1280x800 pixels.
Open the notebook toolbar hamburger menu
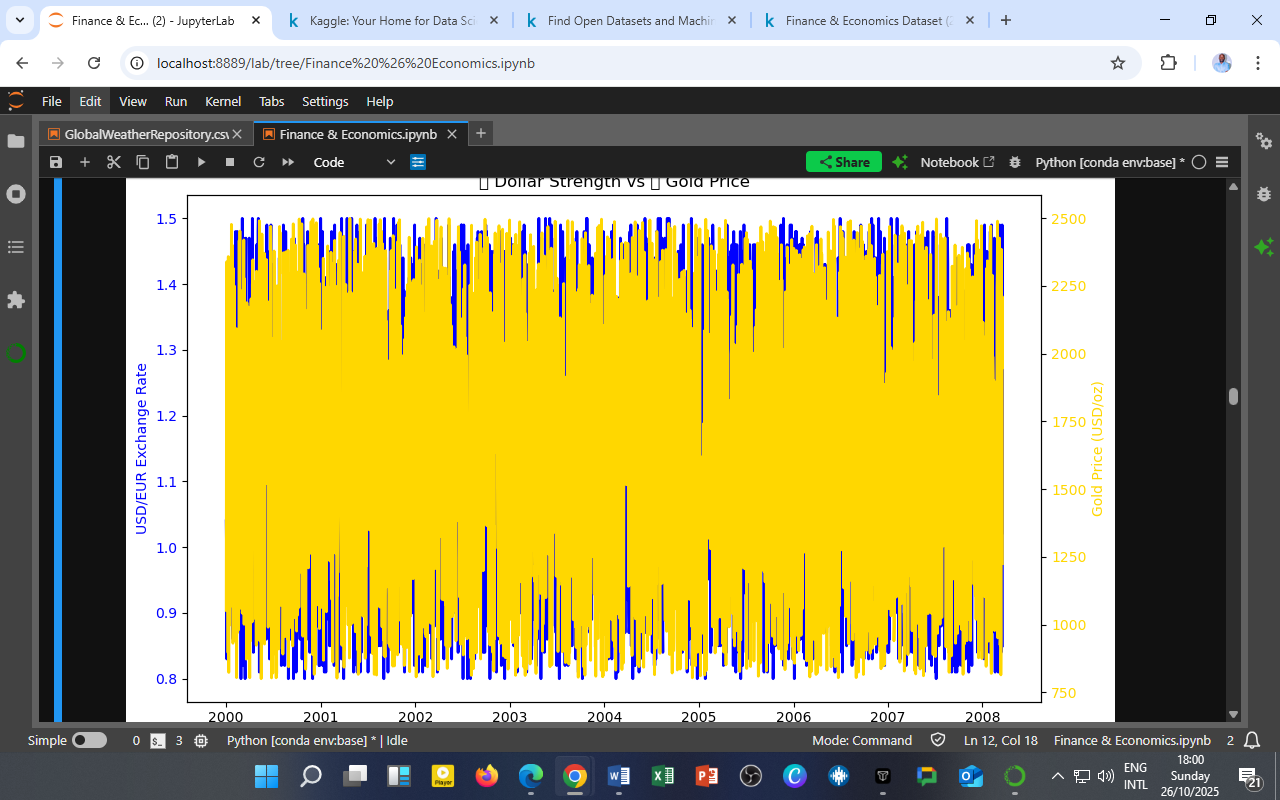pyautogui.click(x=1221, y=162)
